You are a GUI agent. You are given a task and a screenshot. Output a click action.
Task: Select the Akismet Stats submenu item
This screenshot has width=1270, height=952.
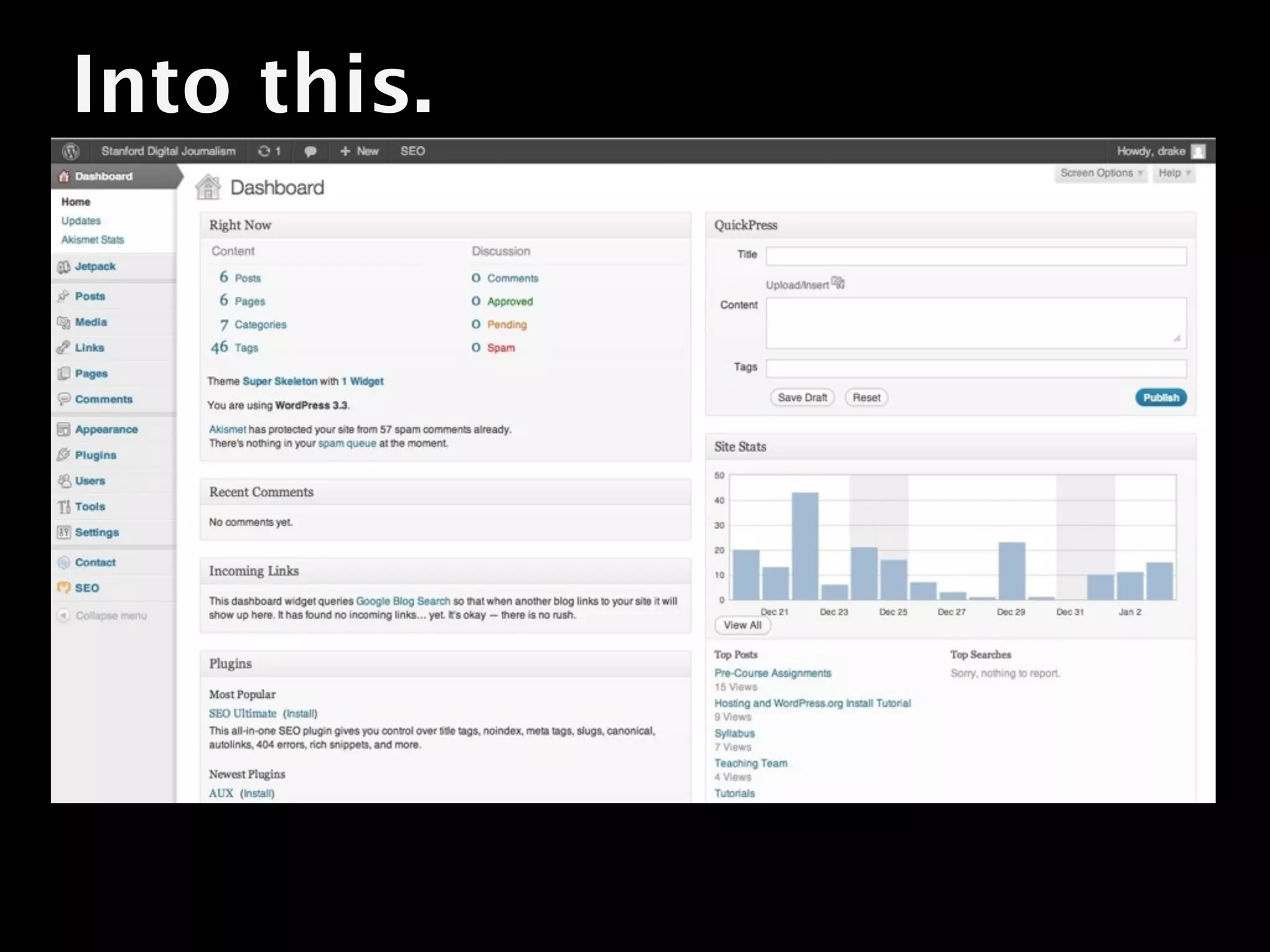pos(92,240)
